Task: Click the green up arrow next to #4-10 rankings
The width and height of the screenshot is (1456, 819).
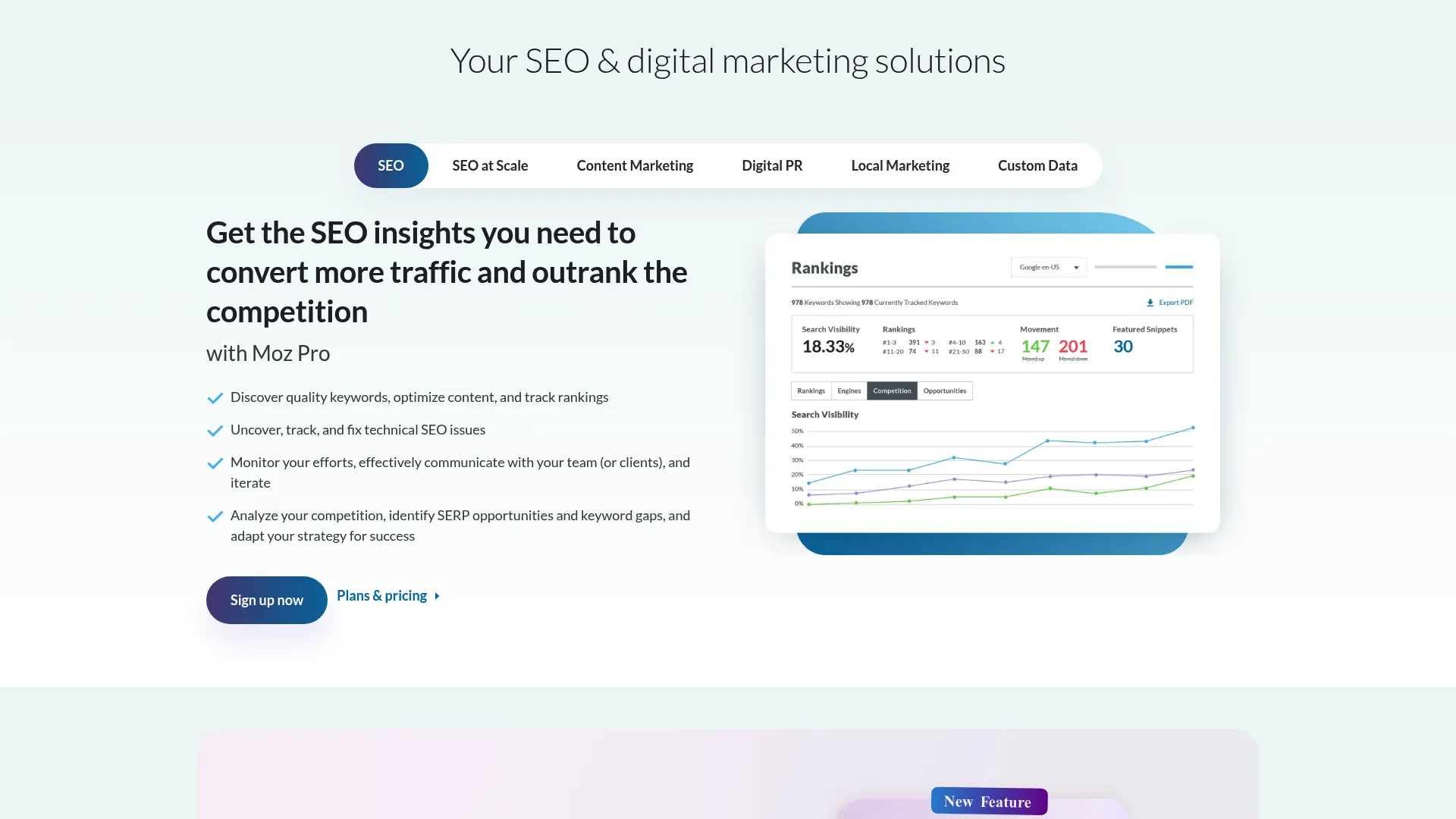Action: pyautogui.click(x=992, y=342)
